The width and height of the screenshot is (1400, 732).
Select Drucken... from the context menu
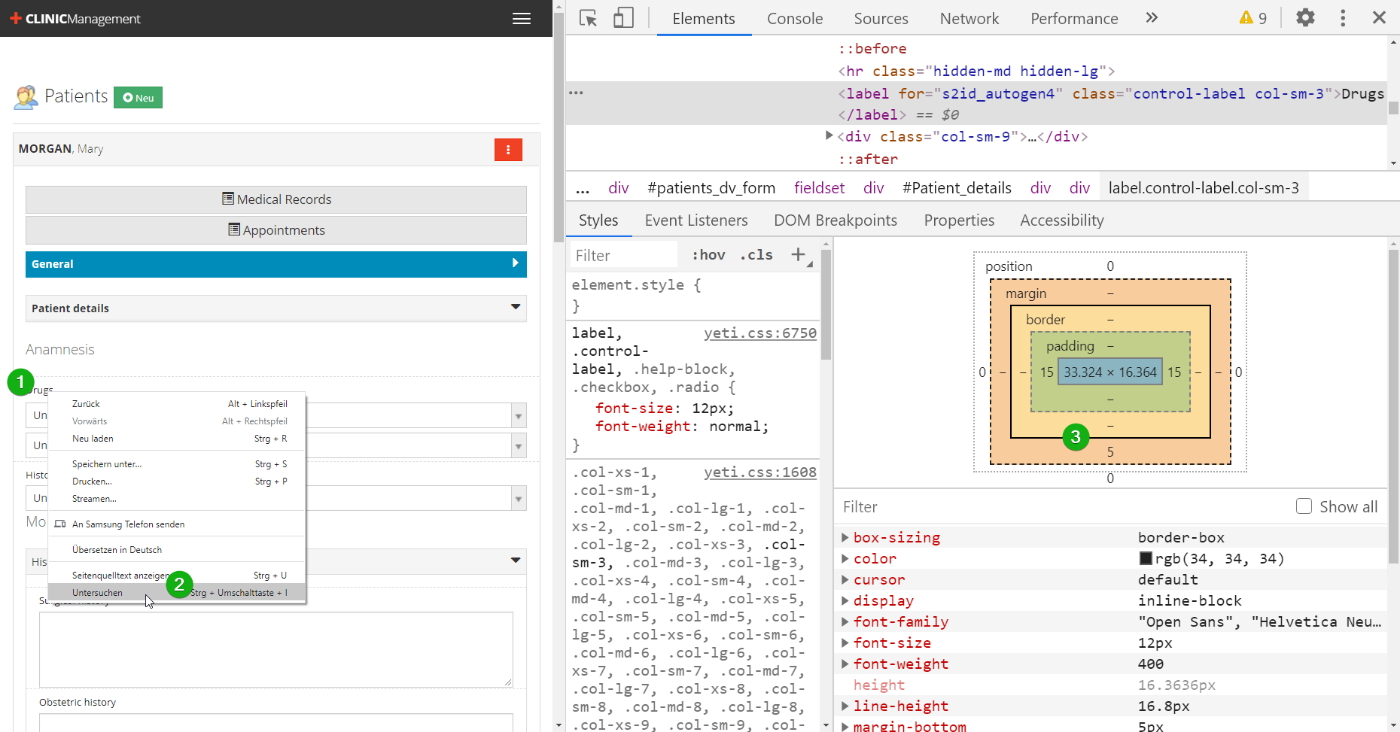tap(177, 481)
